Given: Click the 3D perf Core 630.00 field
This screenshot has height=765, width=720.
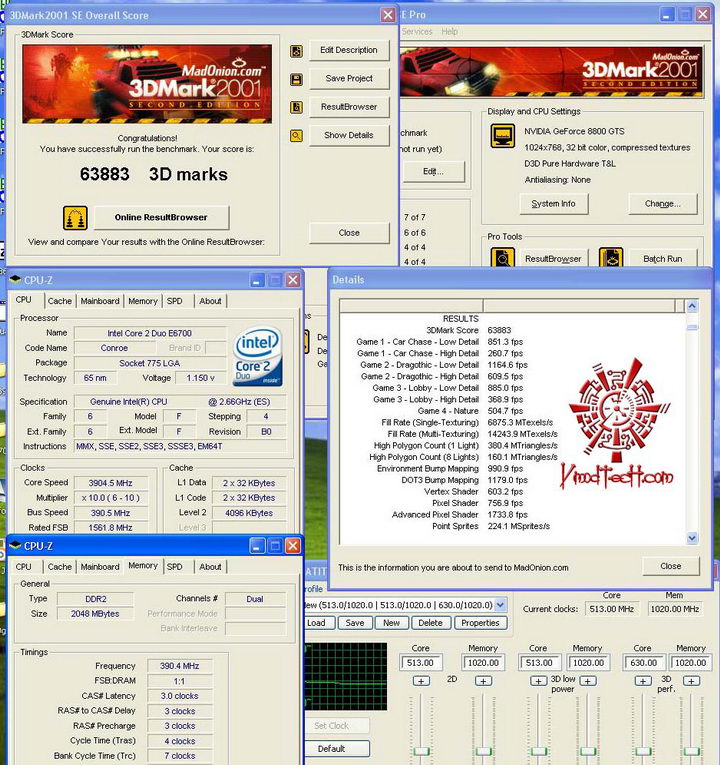Looking at the screenshot, I should [644, 663].
